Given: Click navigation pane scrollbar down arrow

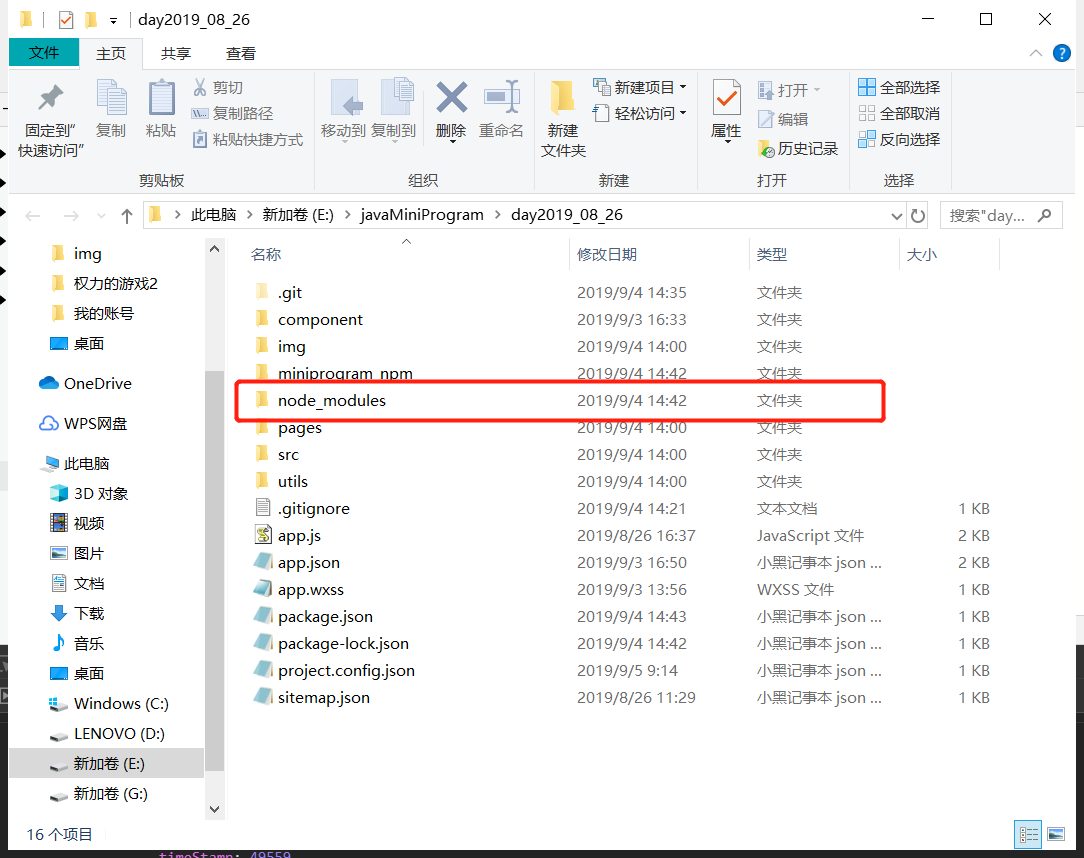Looking at the screenshot, I should click(x=214, y=810).
